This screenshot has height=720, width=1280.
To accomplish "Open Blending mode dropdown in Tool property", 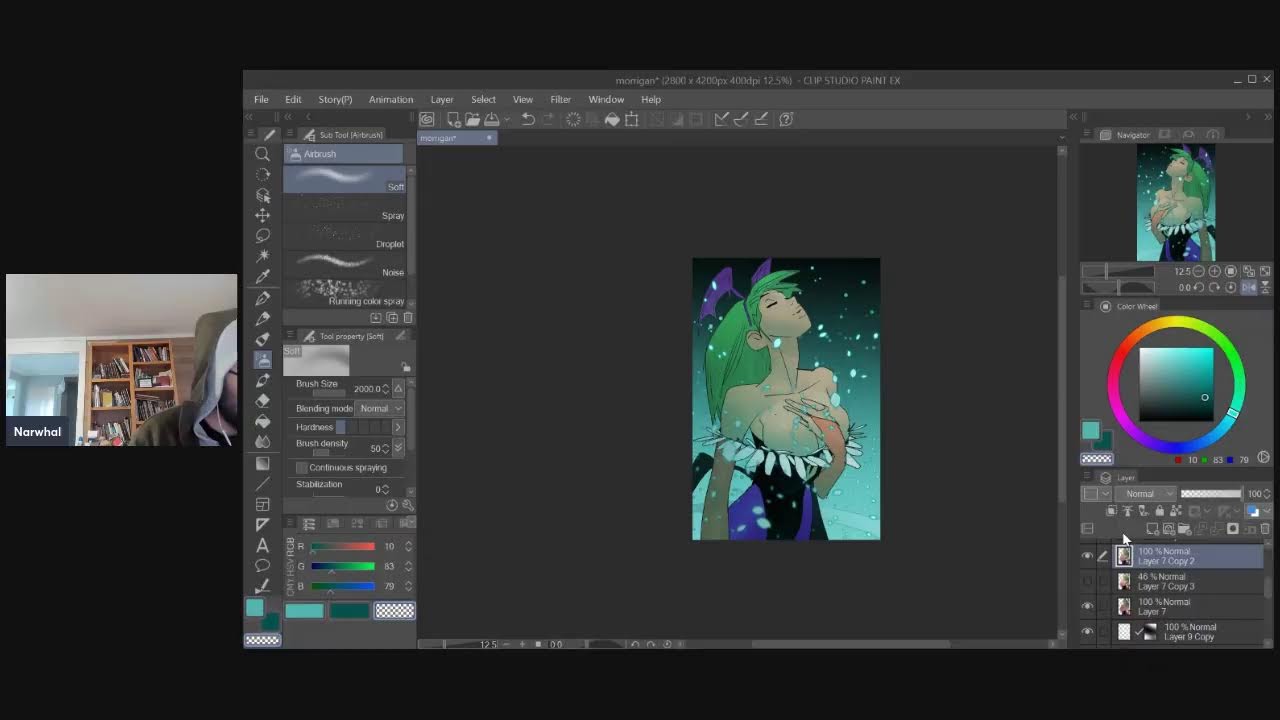I will pos(380,408).
